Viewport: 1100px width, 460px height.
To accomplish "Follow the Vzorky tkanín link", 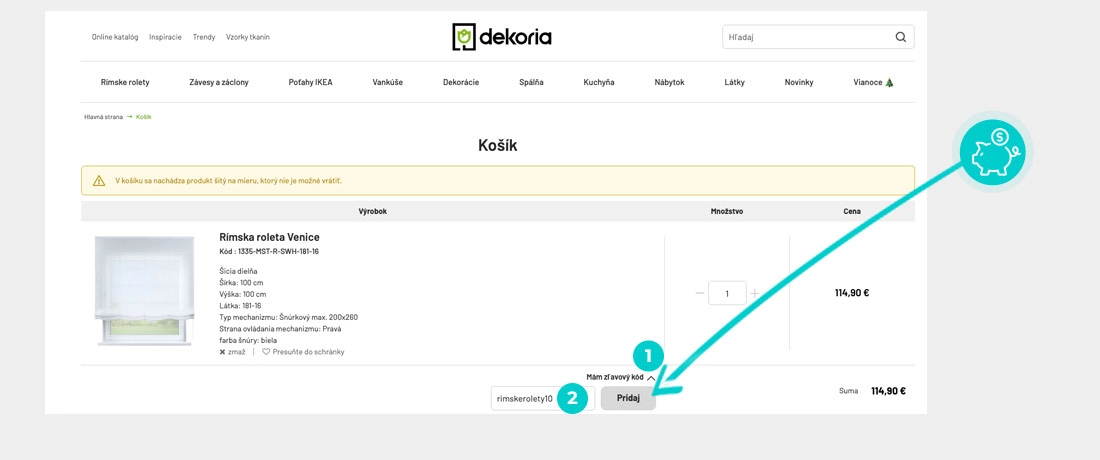I will click(x=247, y=37).
